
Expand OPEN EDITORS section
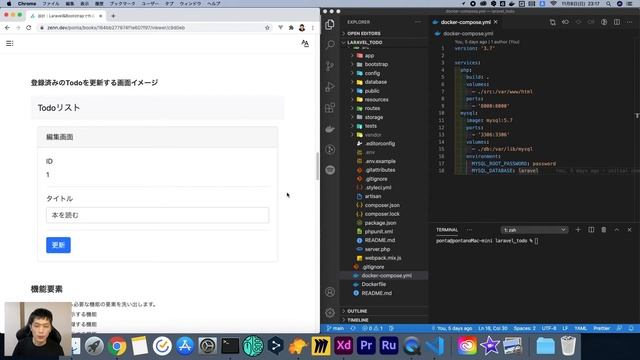[363, 33]
